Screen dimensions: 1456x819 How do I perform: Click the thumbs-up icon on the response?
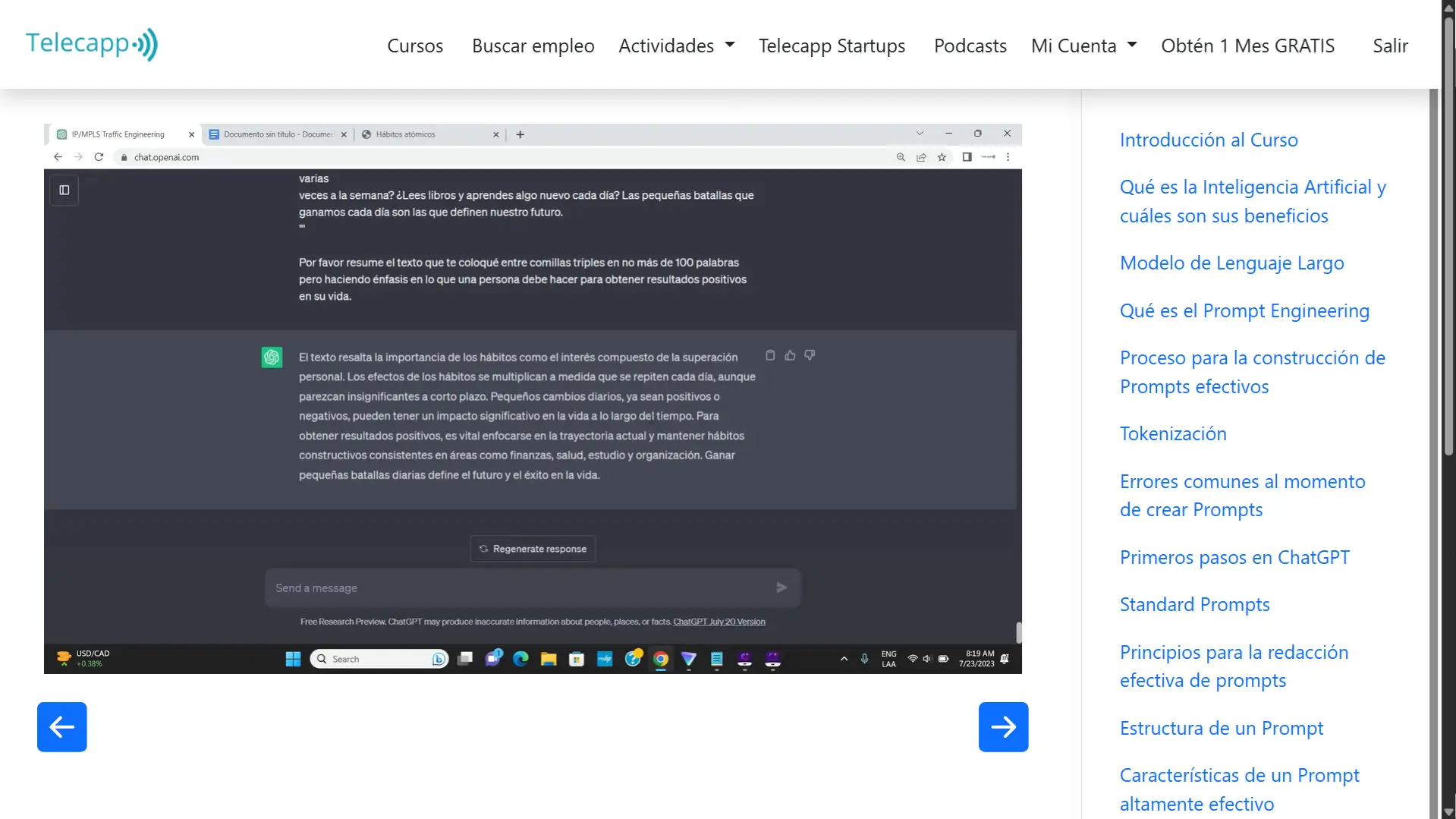click(x=790, y=355)
